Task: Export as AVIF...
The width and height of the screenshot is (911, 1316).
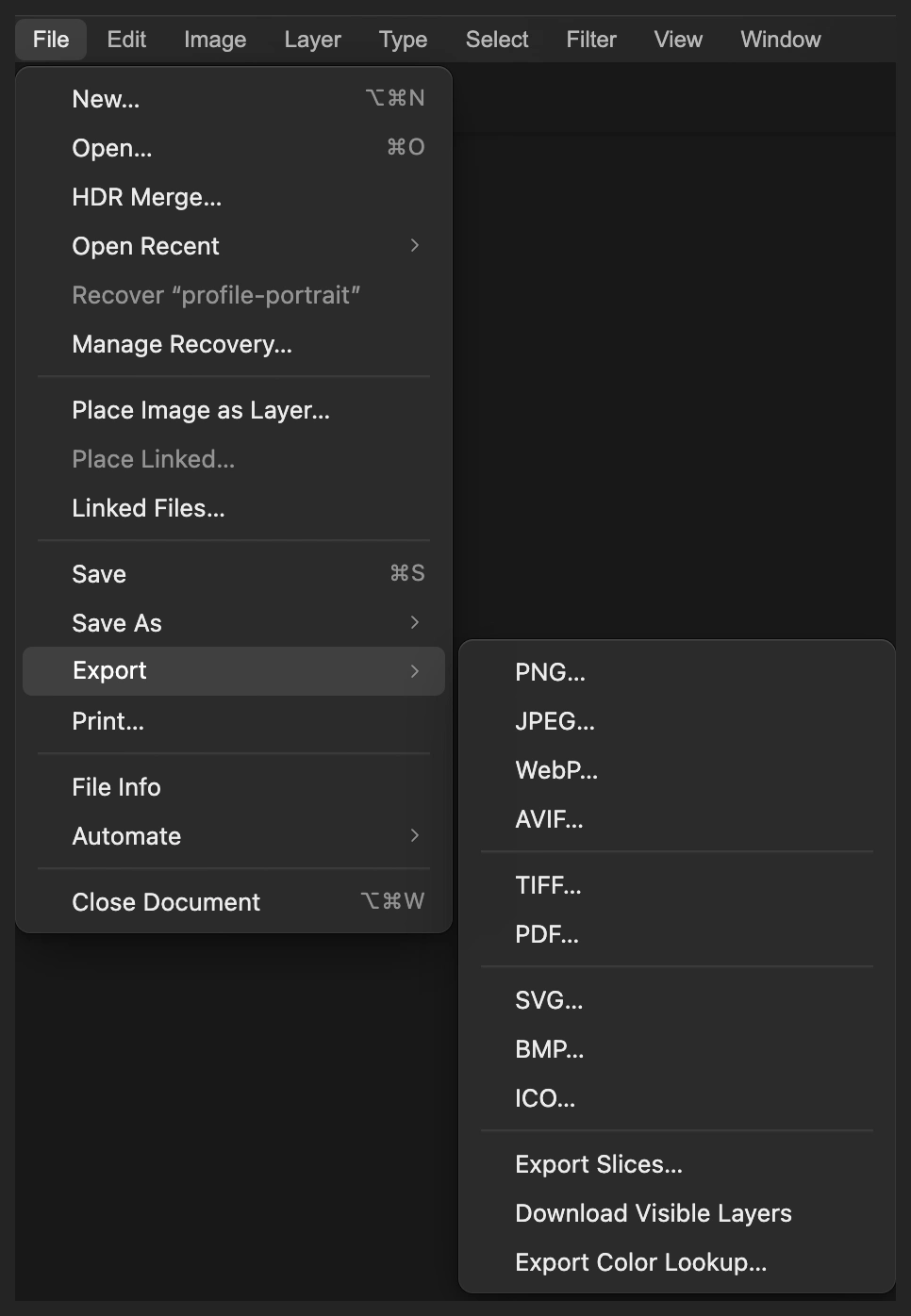Action: pyautogui.click(x=677, y=819)
